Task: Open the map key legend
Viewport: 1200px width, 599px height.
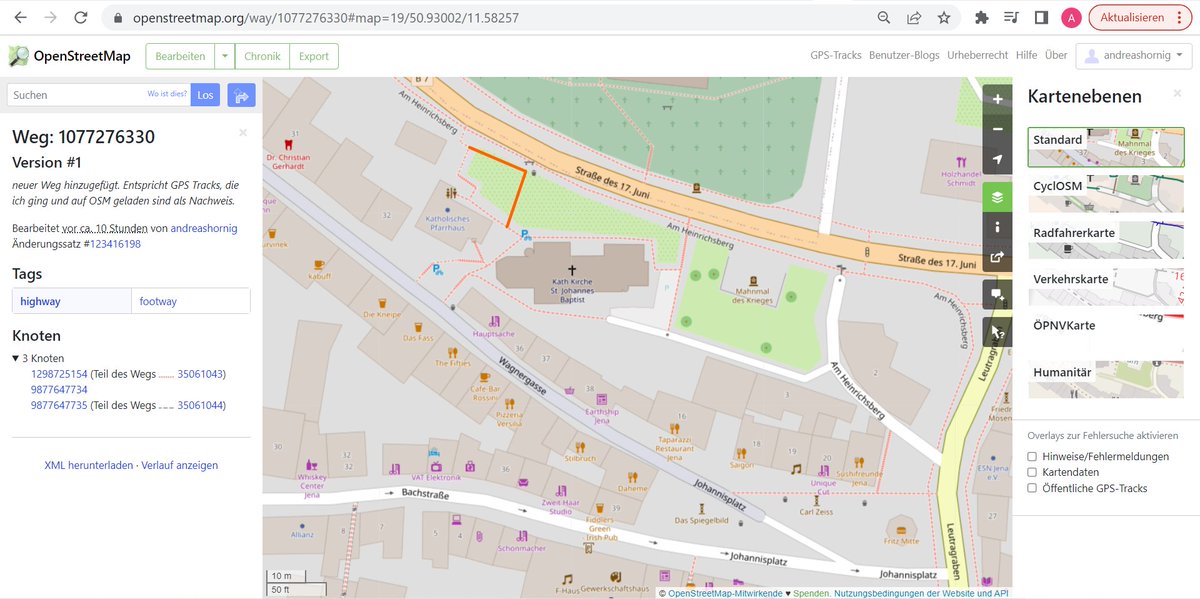Action: [996, 227]
